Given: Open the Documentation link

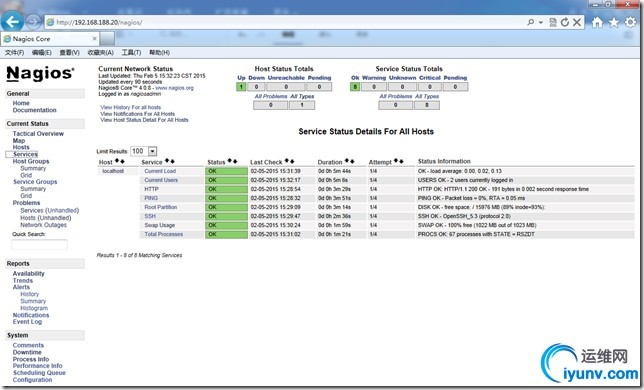Looking at the screenshot, I should tap(34, 110).
